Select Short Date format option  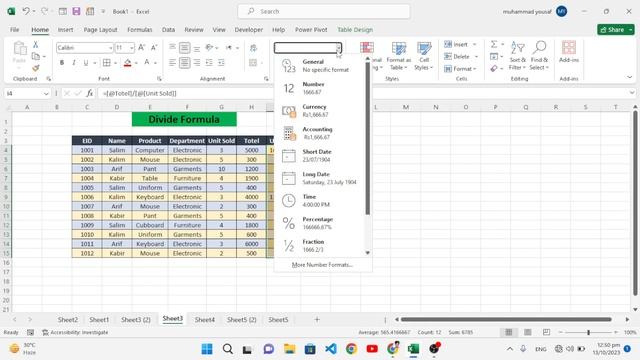(320, 156)
